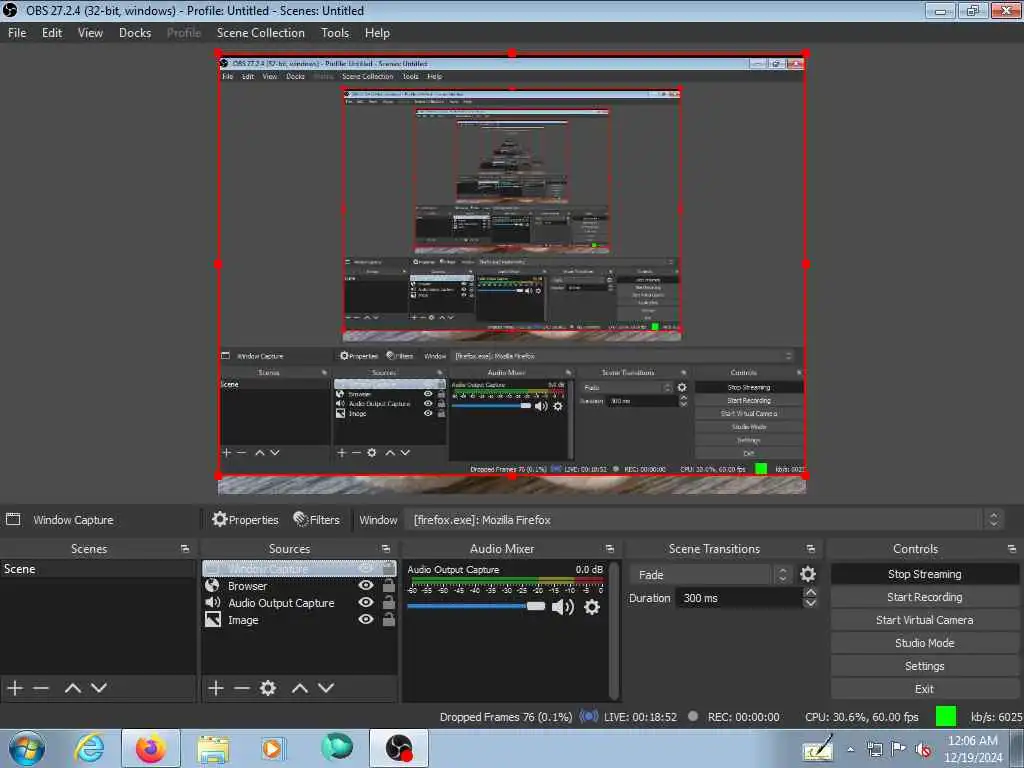Toggle visibility of Window Capture source

click(366, 568)
